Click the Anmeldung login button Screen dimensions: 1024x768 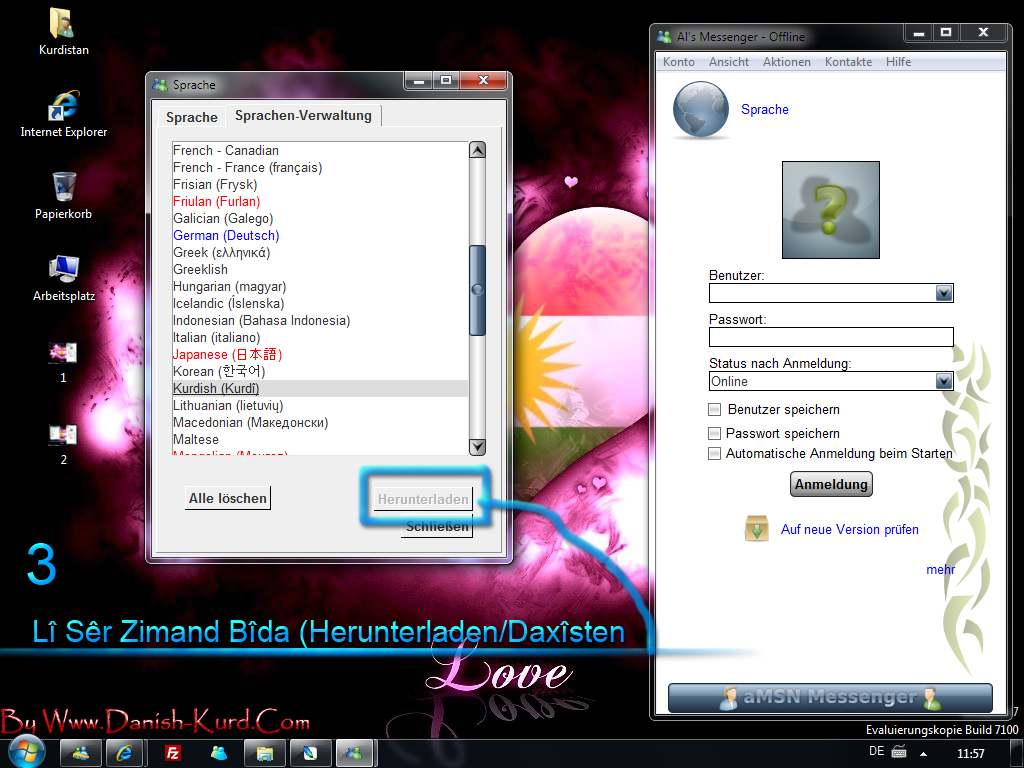tap(831, 484)
